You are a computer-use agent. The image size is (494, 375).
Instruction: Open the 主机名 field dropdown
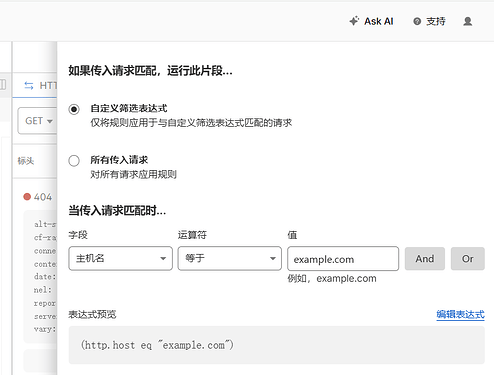pyautogui.click(x=120, y=258)
